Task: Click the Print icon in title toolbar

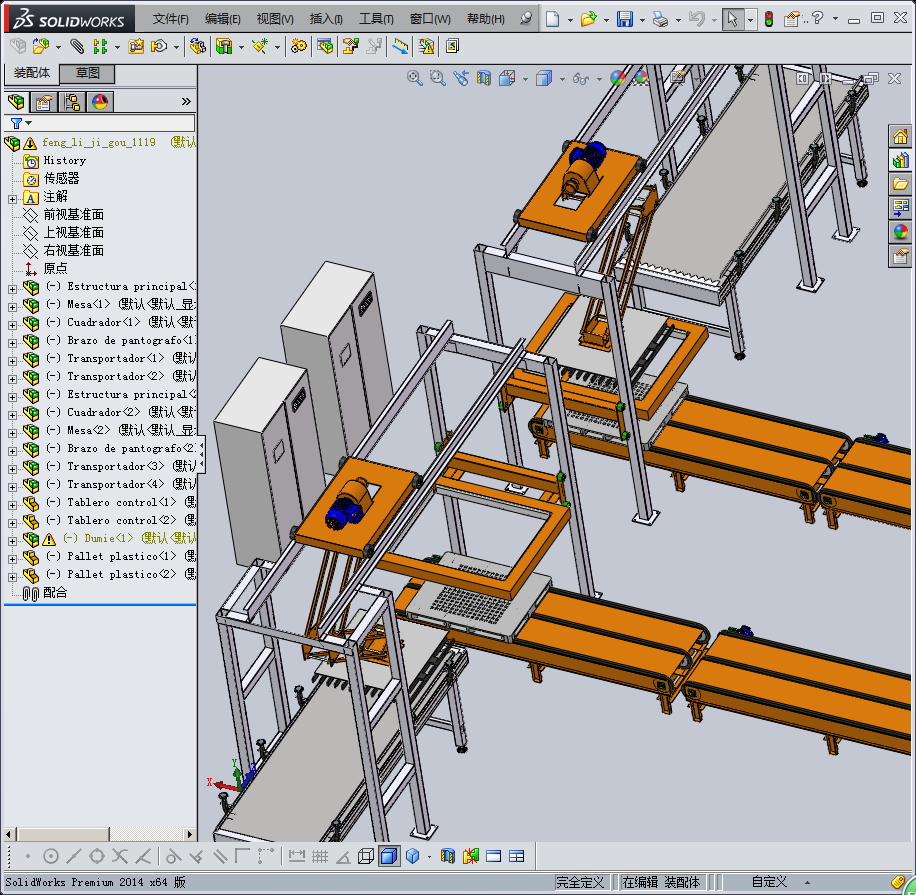Action: [659, 19]
